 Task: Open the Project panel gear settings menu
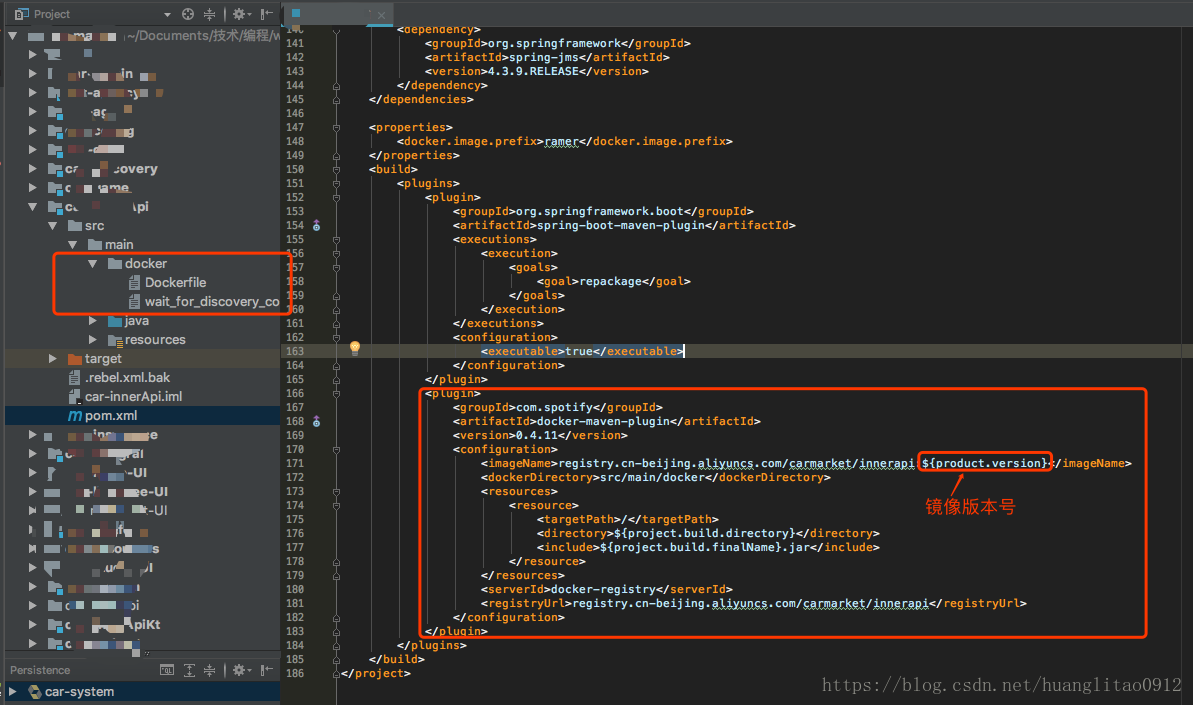pos(241,14)
